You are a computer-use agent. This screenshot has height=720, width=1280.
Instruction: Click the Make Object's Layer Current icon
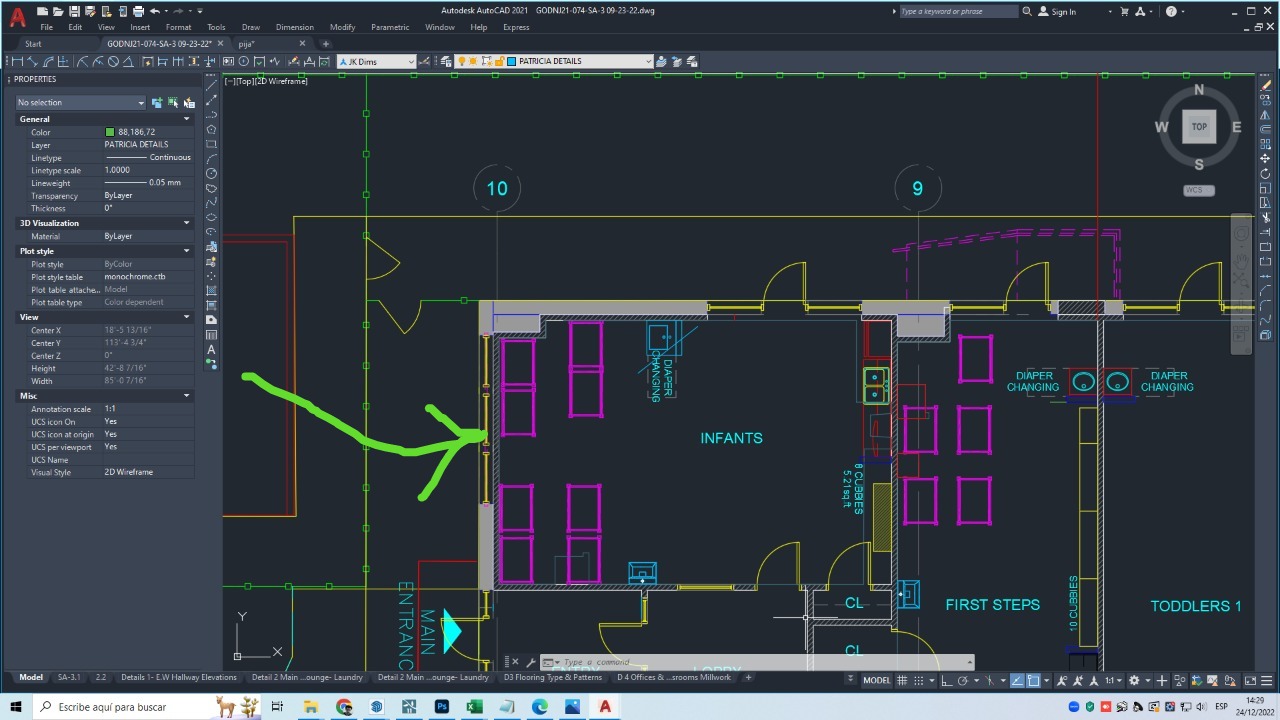click(660, 61)
